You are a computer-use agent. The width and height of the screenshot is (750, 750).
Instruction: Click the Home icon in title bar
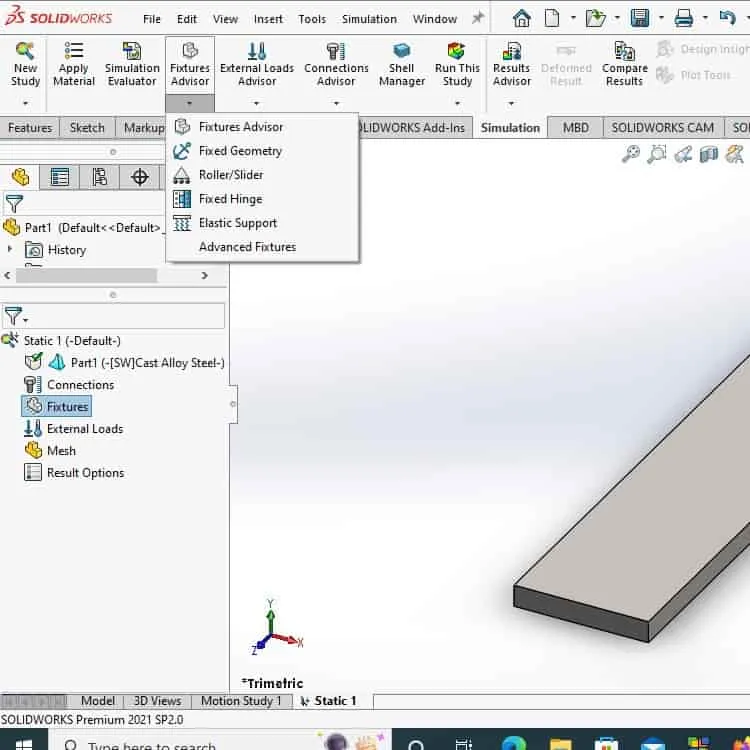coord(521,19)
